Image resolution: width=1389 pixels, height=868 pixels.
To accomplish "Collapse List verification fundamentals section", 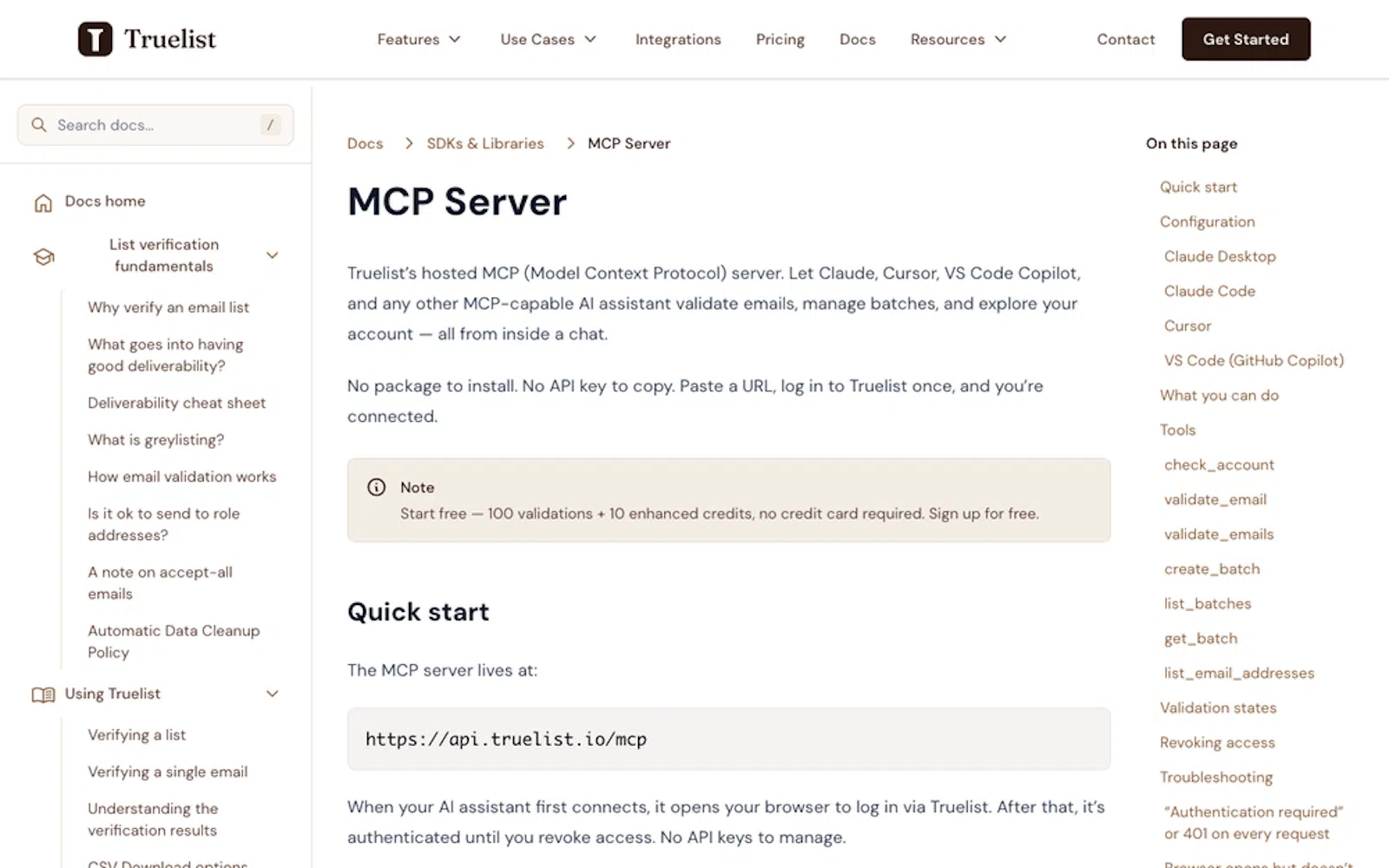I will point(272,255).
